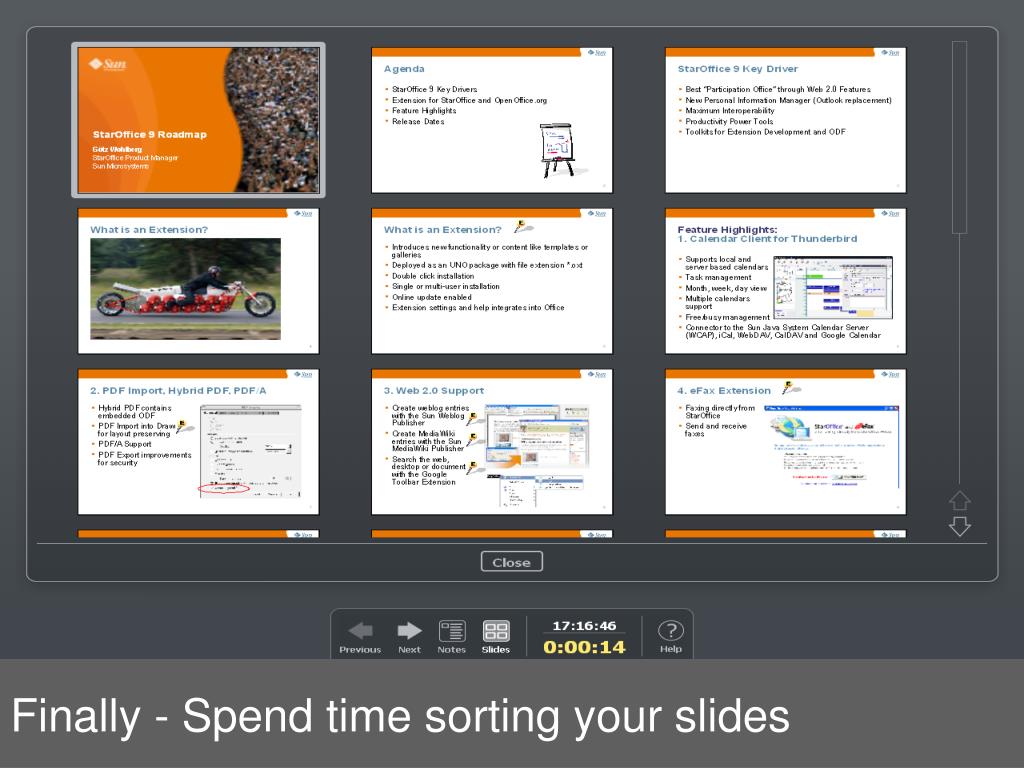The height and width of the screenshot is (768, 1024).
Task: Select Calendar Client for Thunderbird slide
Action: [x=786, y=281]
